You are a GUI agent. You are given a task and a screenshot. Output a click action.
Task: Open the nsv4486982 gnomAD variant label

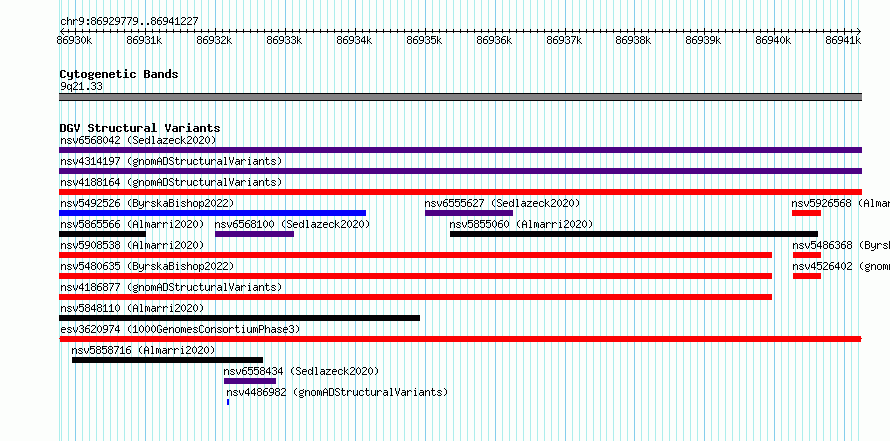pos(337,392)
